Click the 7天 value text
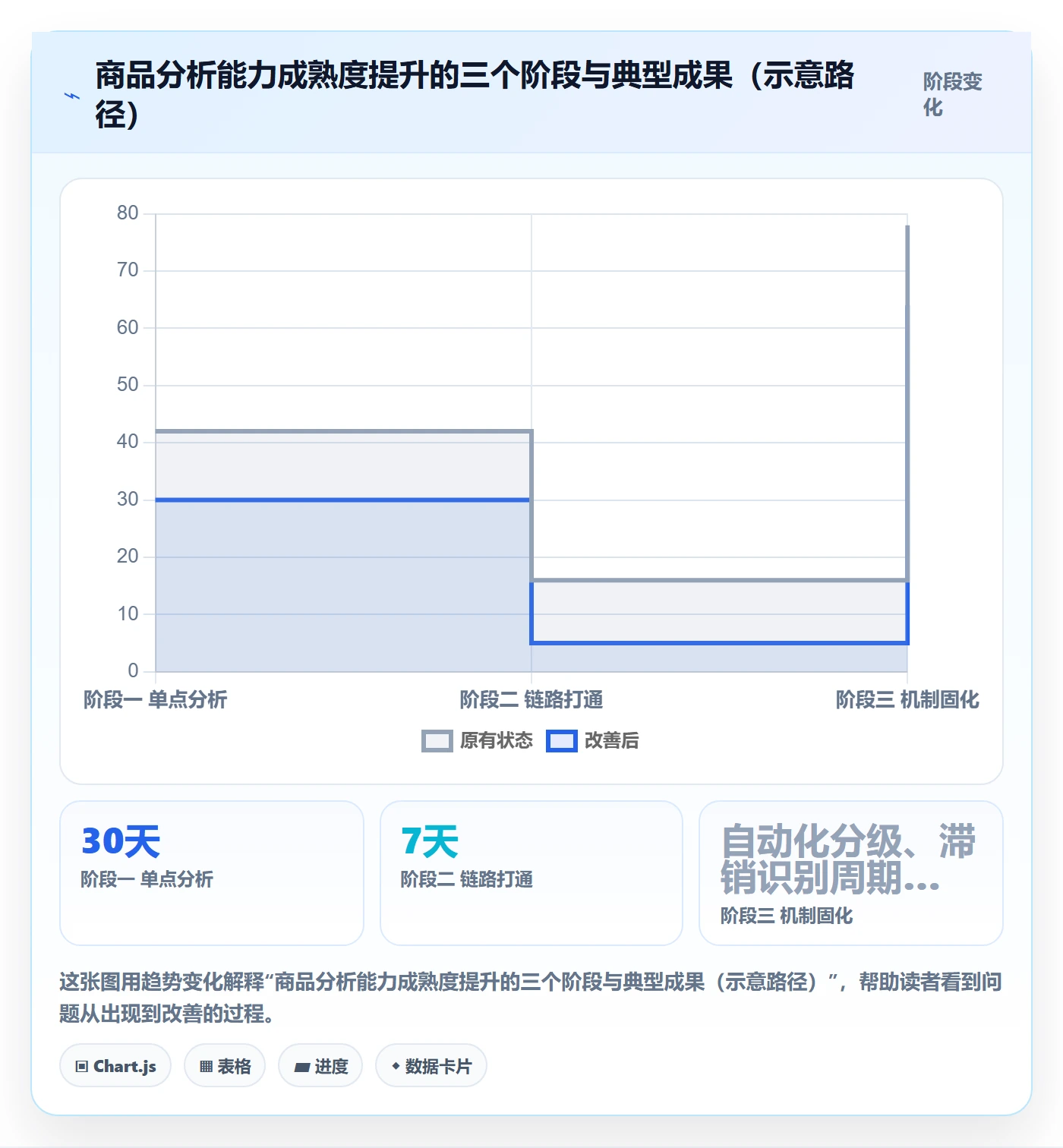This screenshot has width=1063, height=1148. pyautogui.click(x=430, y=841)
